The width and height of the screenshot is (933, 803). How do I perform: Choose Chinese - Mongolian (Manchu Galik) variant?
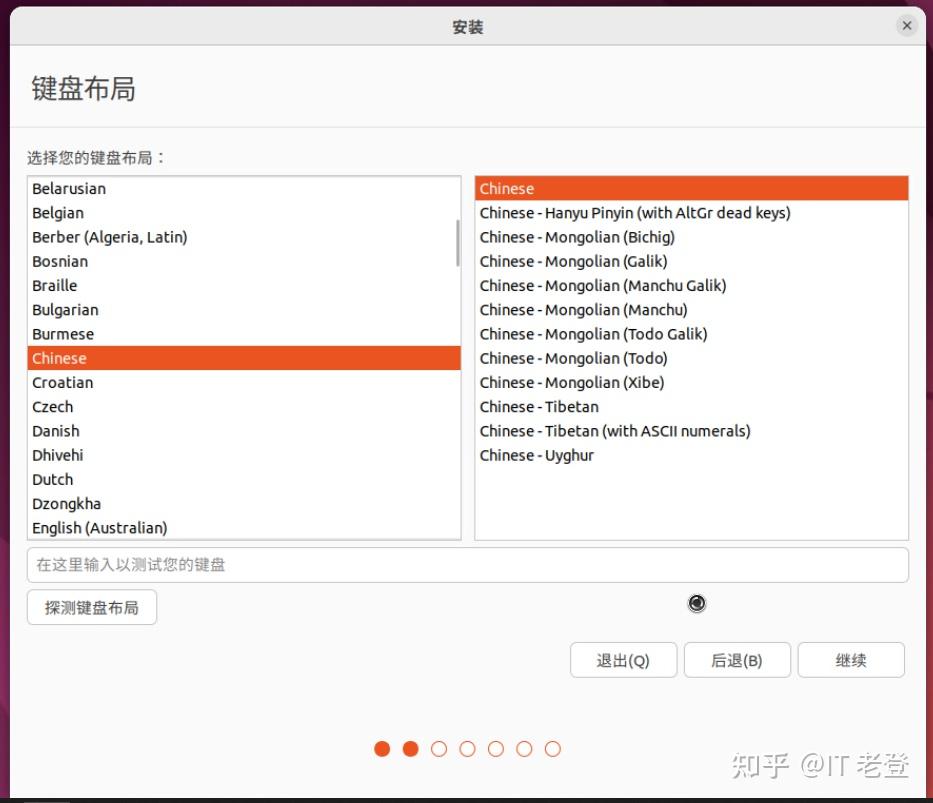click(602, 285)
